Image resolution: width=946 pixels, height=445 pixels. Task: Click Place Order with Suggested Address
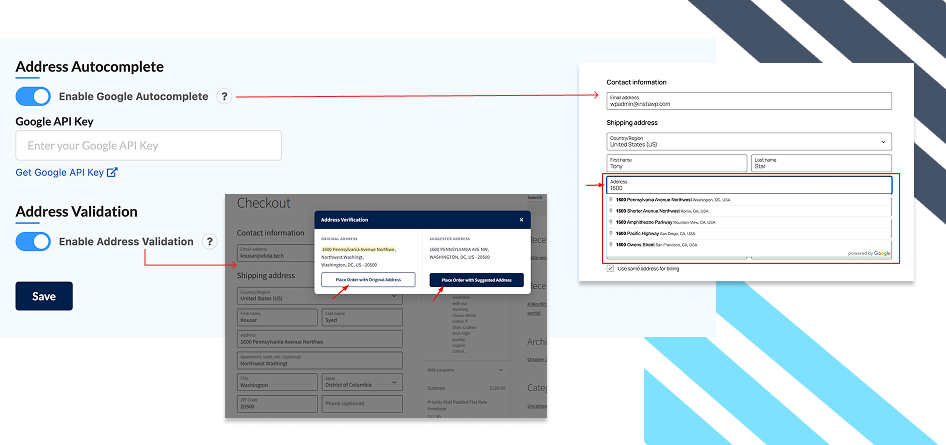tap(477, 280)
